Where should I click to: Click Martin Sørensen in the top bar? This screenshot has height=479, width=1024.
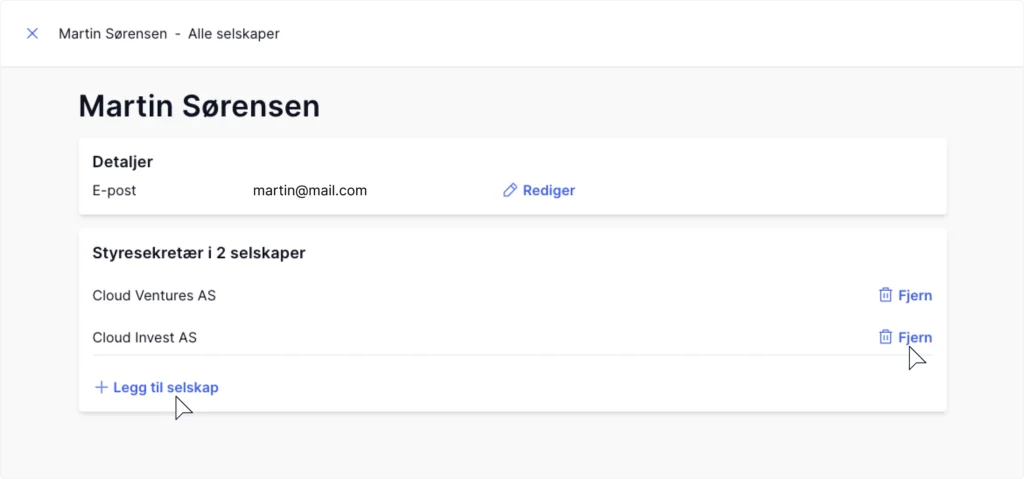112,33
